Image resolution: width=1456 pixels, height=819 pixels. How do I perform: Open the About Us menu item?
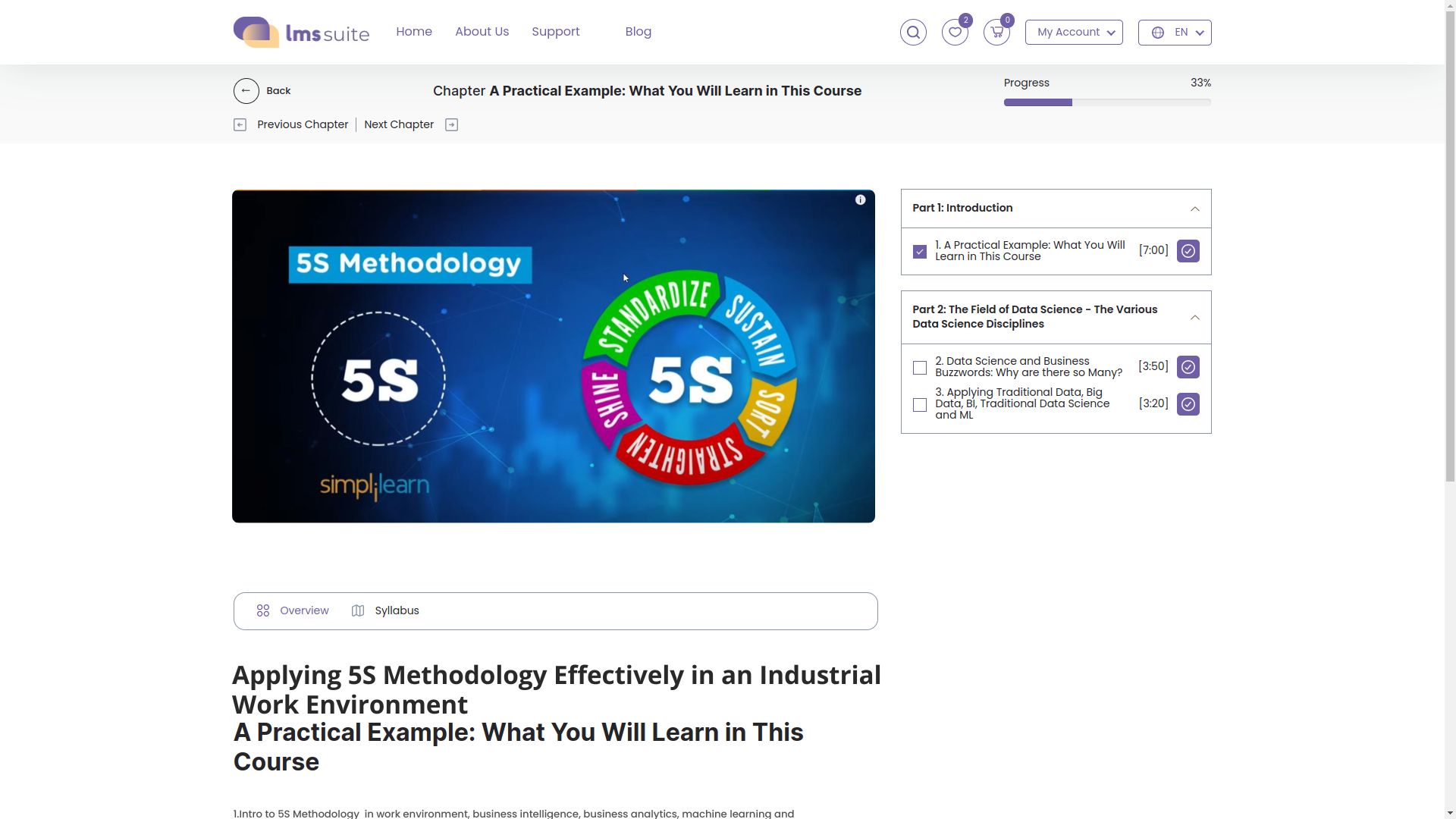[482, 32]
